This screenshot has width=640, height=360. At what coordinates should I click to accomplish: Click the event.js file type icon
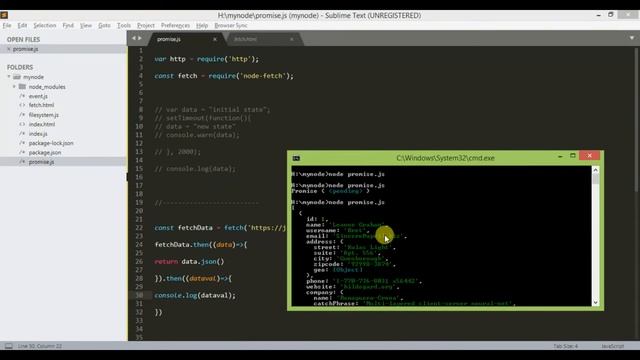22,96
